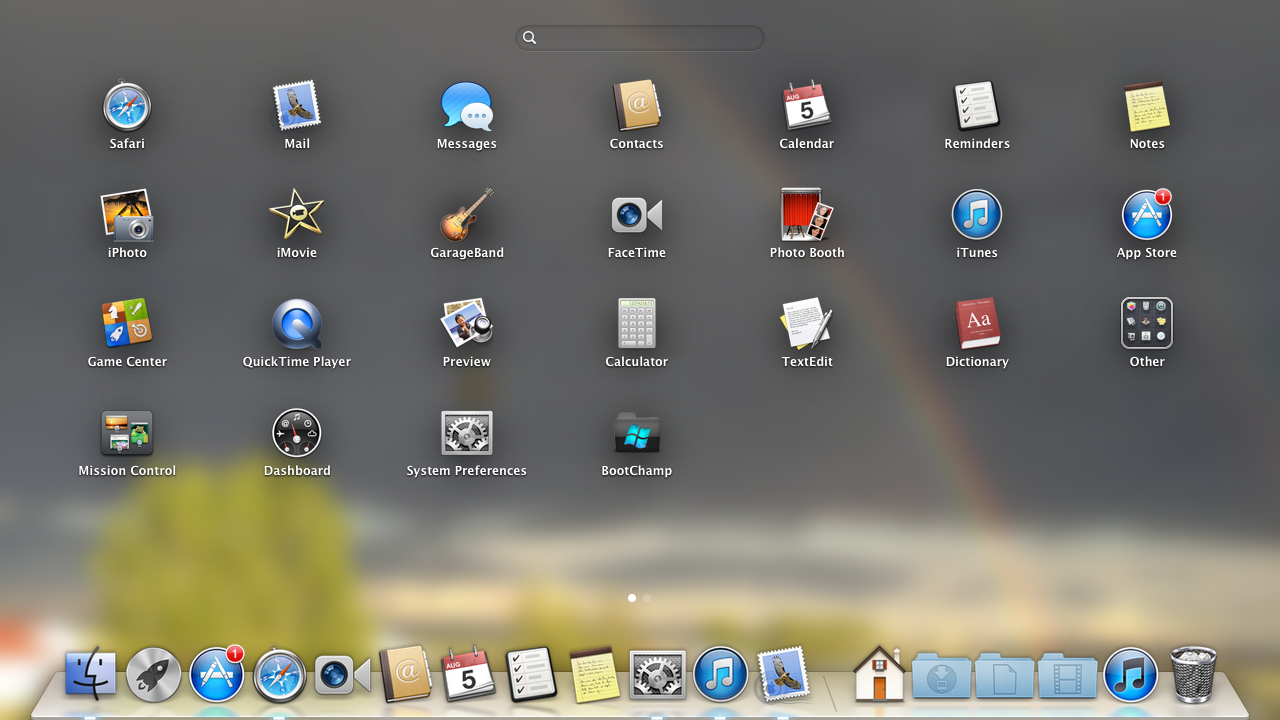
Task: Open Mail from the Dock
Action: pos(783,673)
